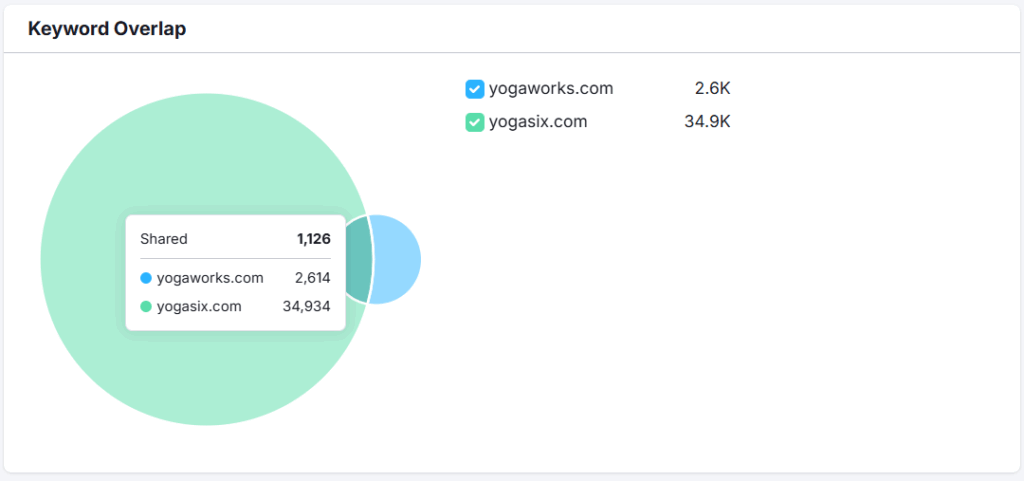Click the yogasix.com legend label
The image size is (1024, 481).
pyautogui.click(x=538, y=122)
